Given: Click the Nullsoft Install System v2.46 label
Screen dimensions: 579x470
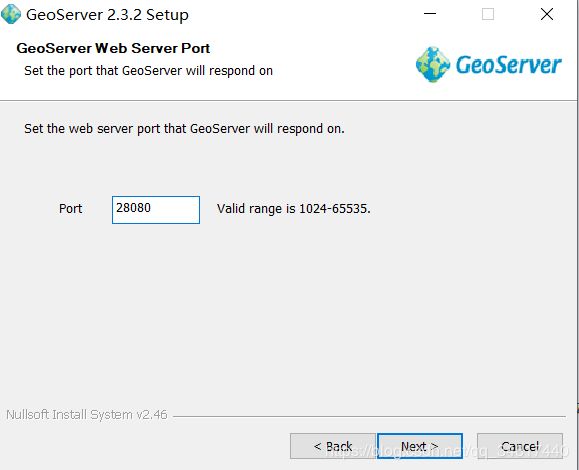Looking at the screenshot, I should tap(87, 414).
